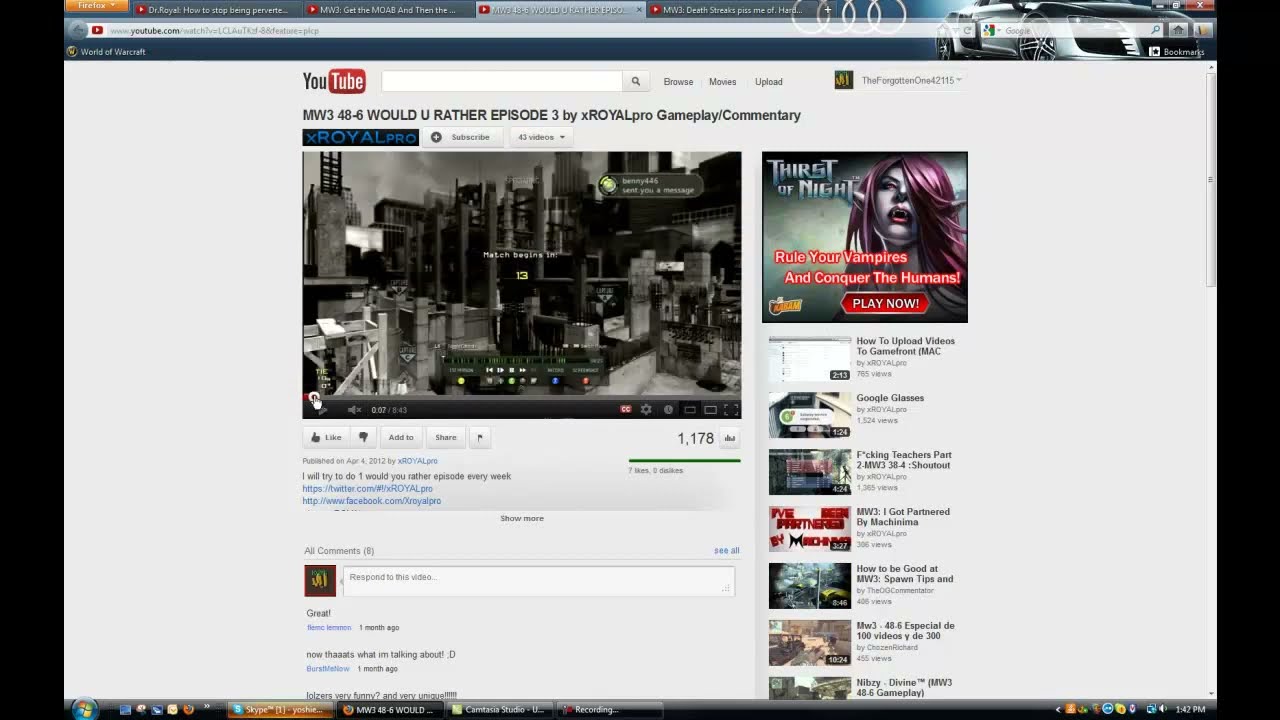Click the YouTube search magnifier button
This screenshot has height=720, width=1280.
[635, 81]
